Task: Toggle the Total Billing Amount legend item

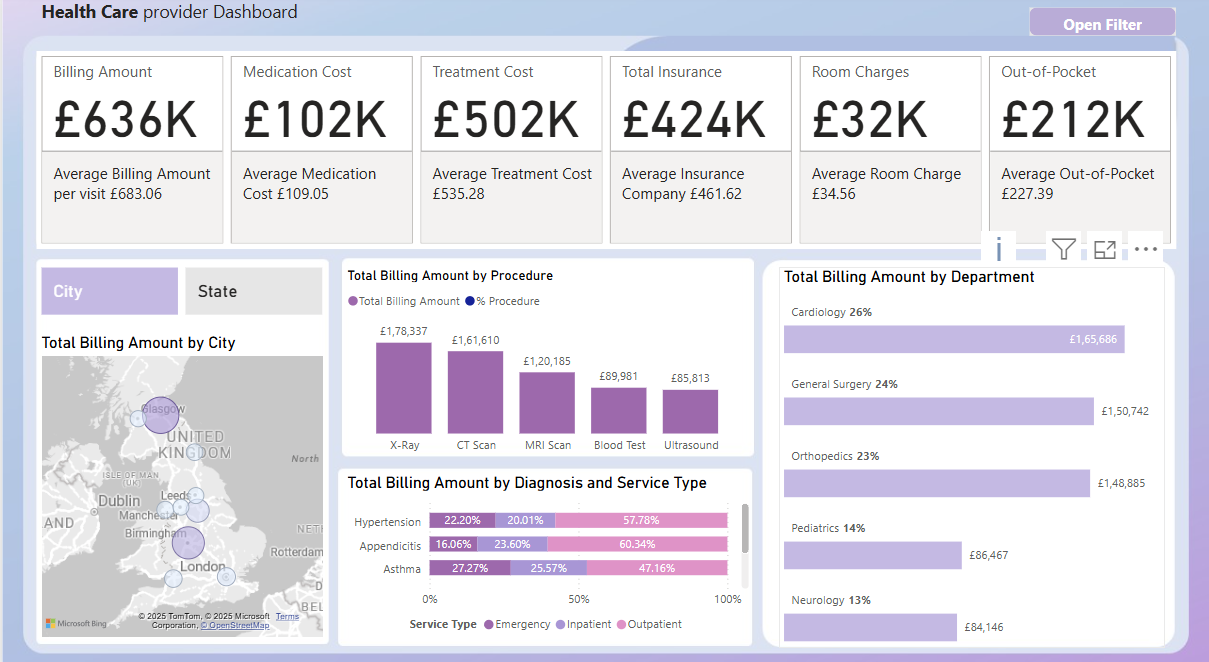Action: (403, 301)
